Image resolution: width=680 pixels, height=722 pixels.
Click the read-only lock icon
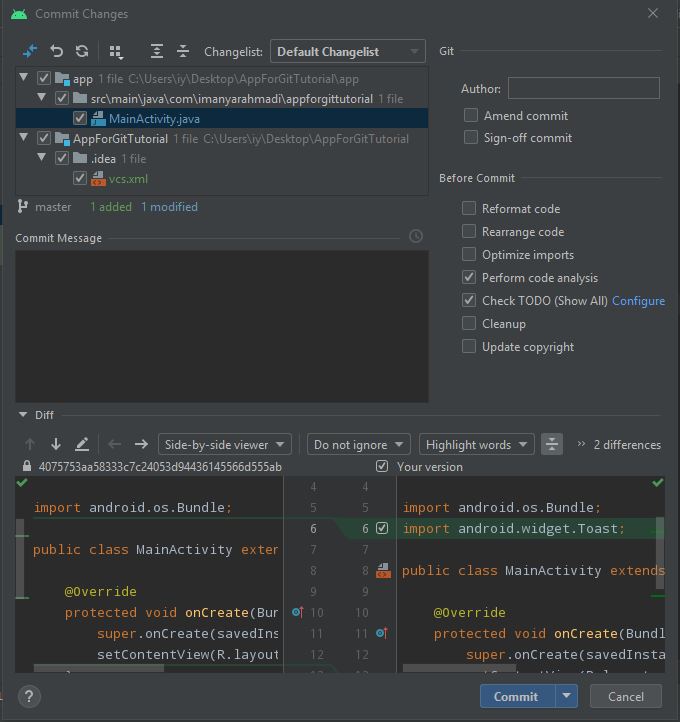(x=27, y=466)
